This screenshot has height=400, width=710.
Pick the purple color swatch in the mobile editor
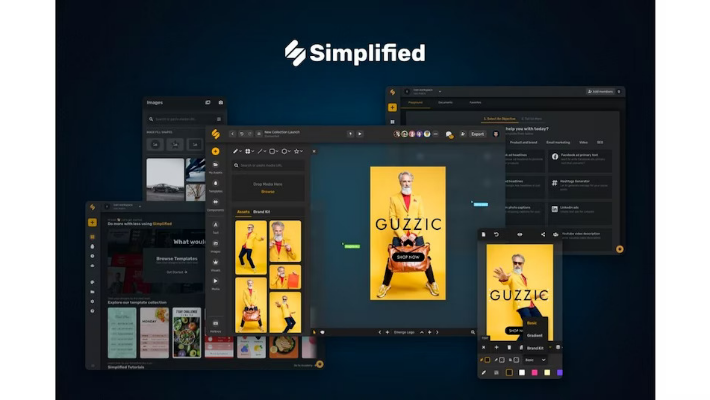pos(560,373)
